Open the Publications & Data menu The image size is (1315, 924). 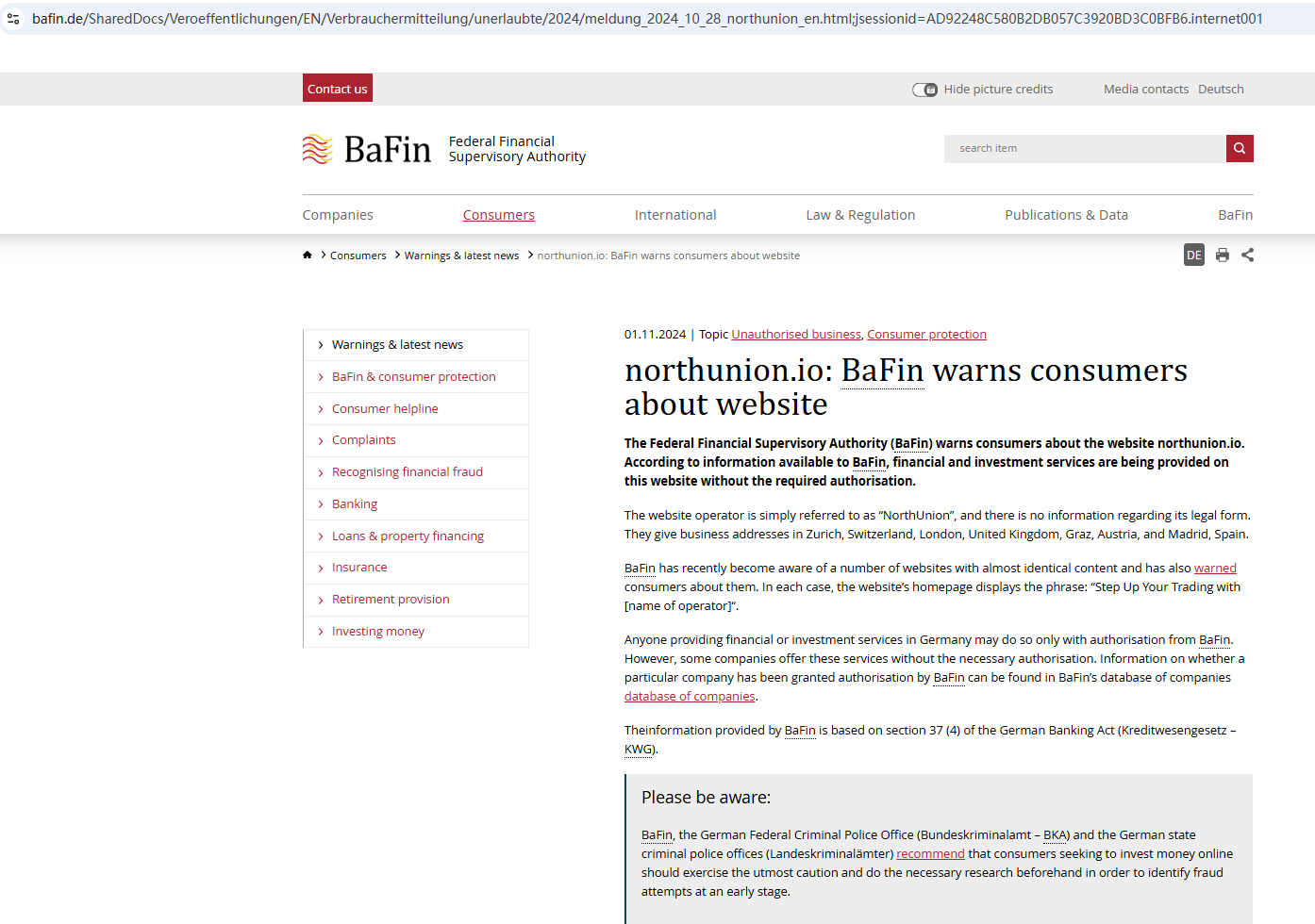point(1067,215)
